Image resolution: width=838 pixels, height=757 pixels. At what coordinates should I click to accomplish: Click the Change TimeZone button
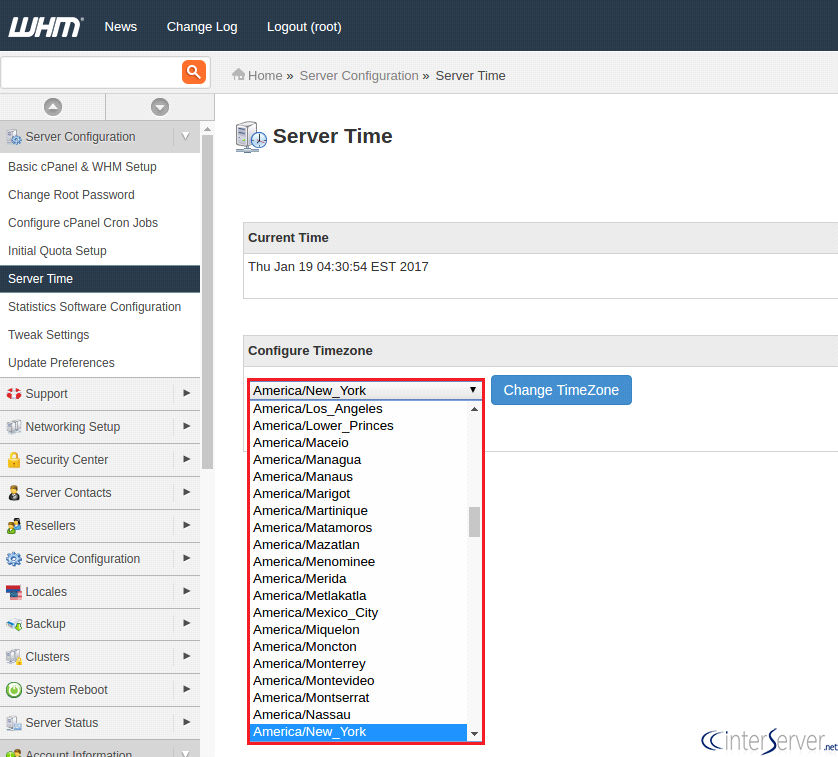tap(561, 390)
